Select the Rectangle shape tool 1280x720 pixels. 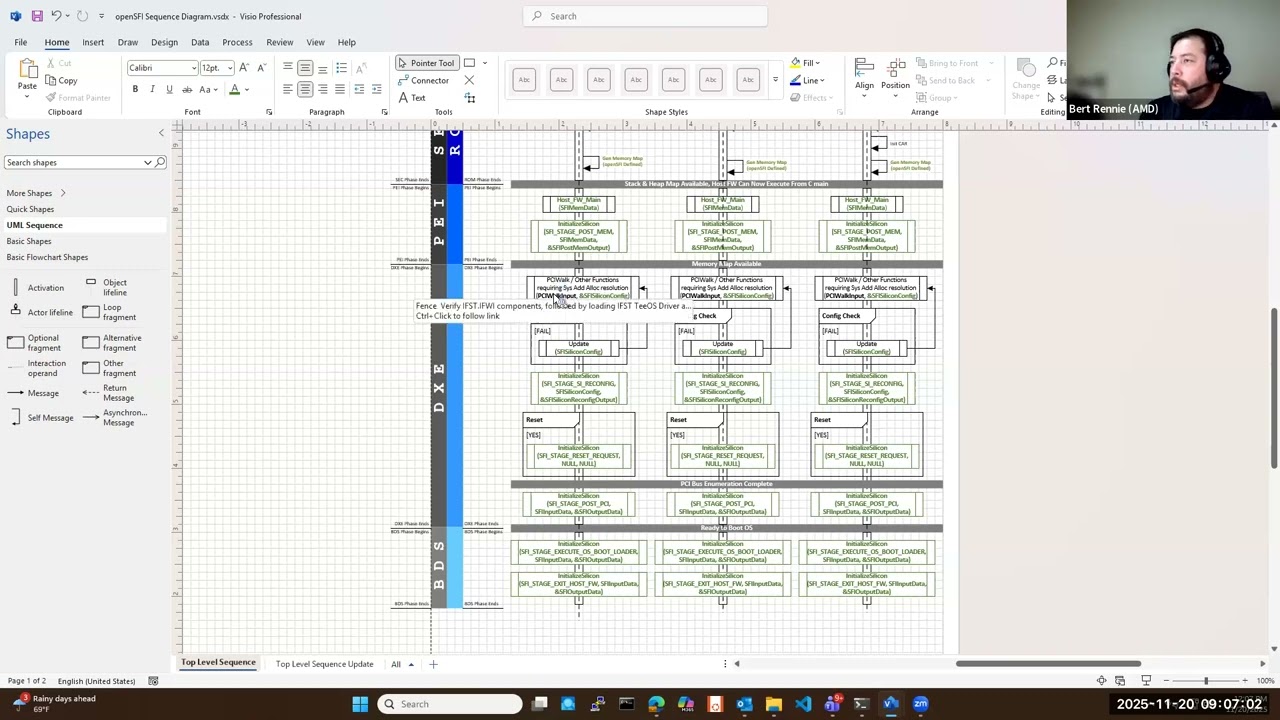[x=469, y=63]
